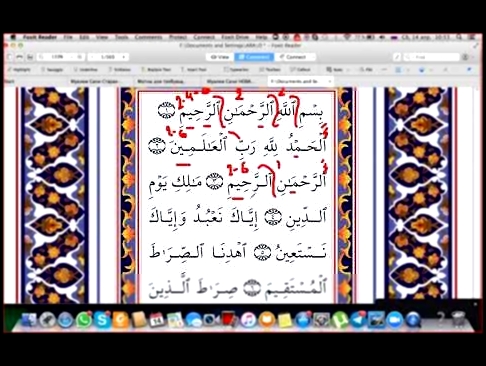Use the Insert Text tool
486x366 pixels.
(194, 70)
